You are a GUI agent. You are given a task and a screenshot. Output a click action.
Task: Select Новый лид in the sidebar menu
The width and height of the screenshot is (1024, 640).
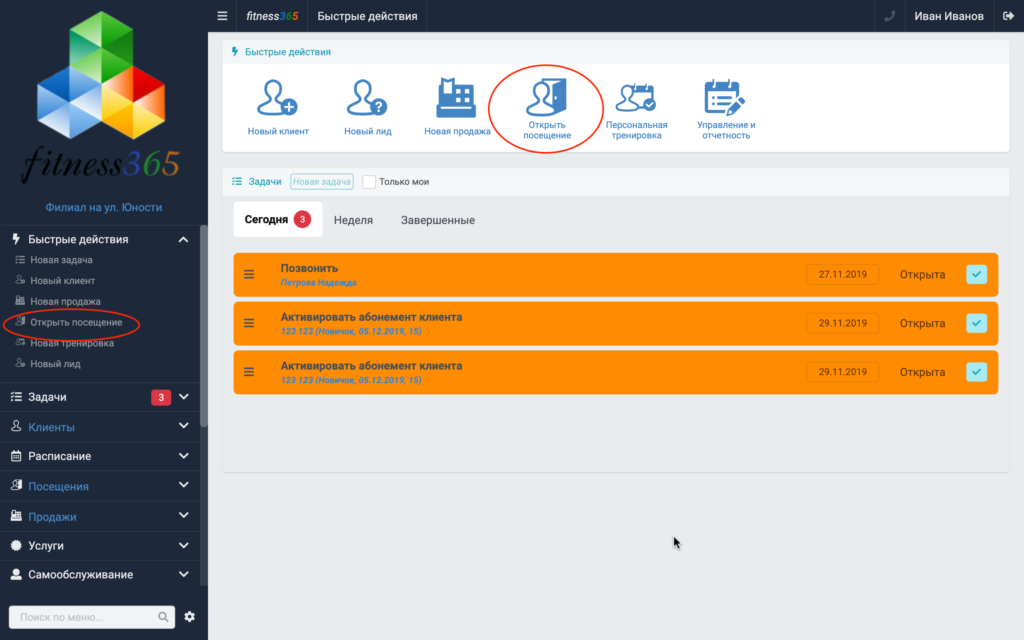[56, 364]
